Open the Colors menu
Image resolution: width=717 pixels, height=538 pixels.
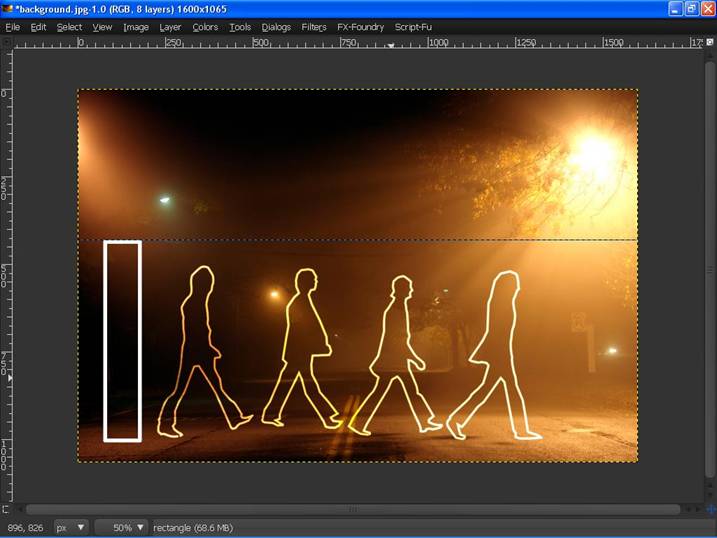click(205, 27)
